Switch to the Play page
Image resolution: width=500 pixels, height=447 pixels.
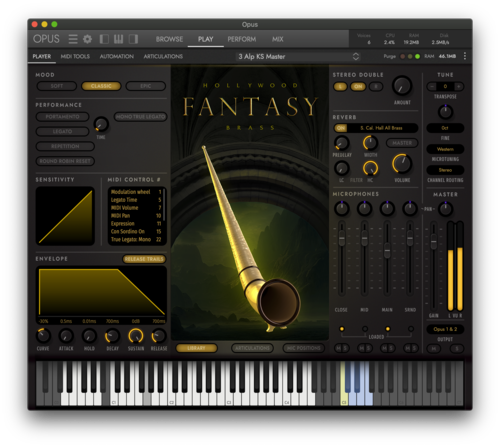coord(205,39)
